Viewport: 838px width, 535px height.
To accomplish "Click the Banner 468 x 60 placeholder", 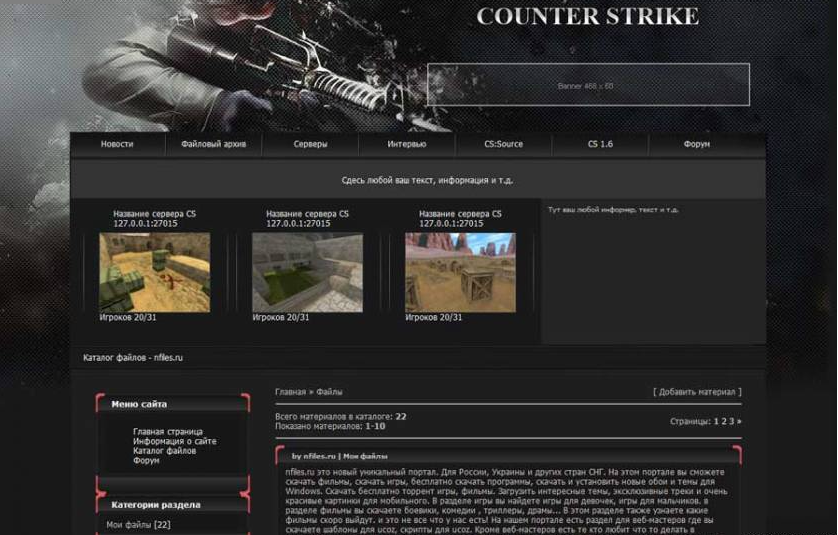I will click(x=587, y=86).
